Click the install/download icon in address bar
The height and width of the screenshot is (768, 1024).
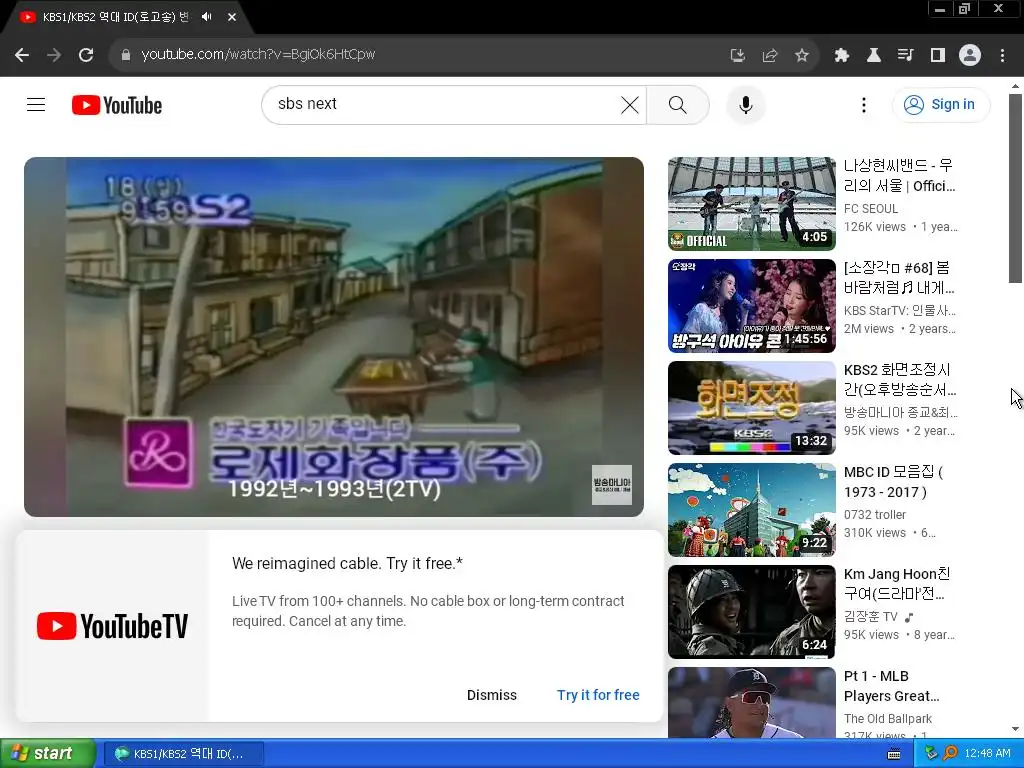click(737, 55)
